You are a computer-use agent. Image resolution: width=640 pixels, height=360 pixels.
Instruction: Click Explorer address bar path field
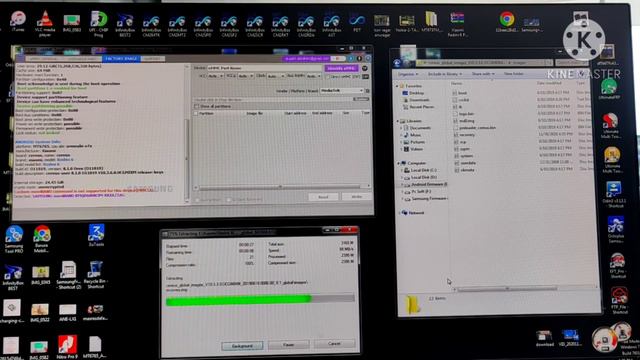coord(483,62)
